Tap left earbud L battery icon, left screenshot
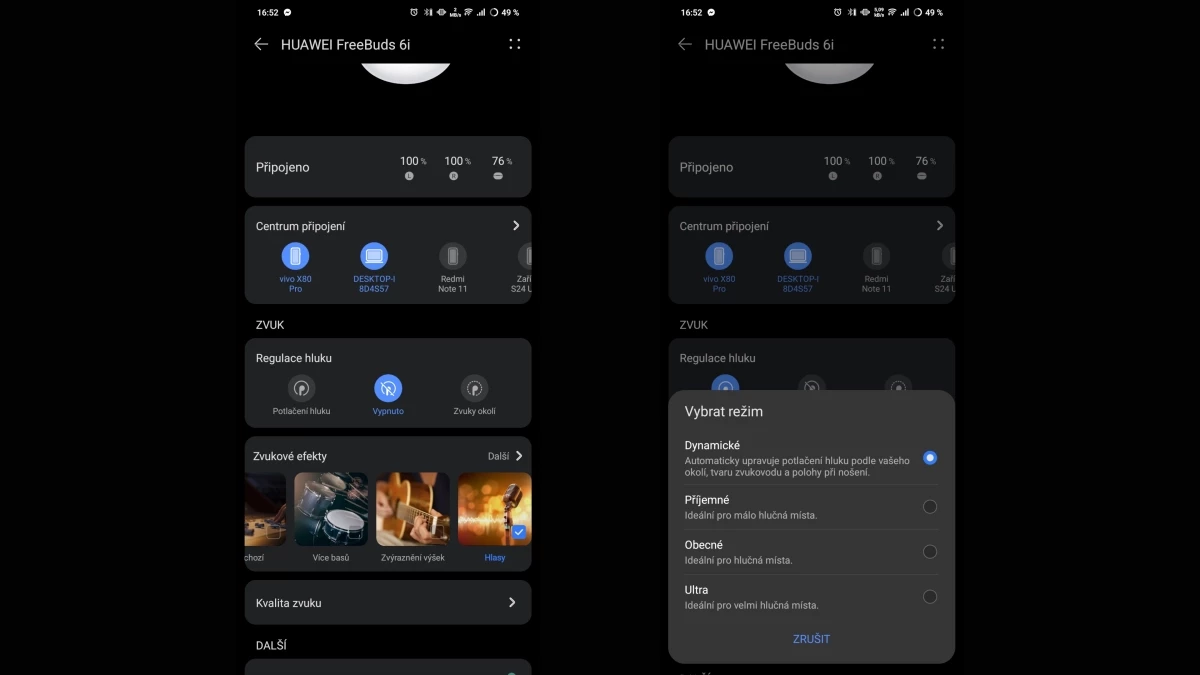Screen dimensions: 1200x675 [409, 176]
